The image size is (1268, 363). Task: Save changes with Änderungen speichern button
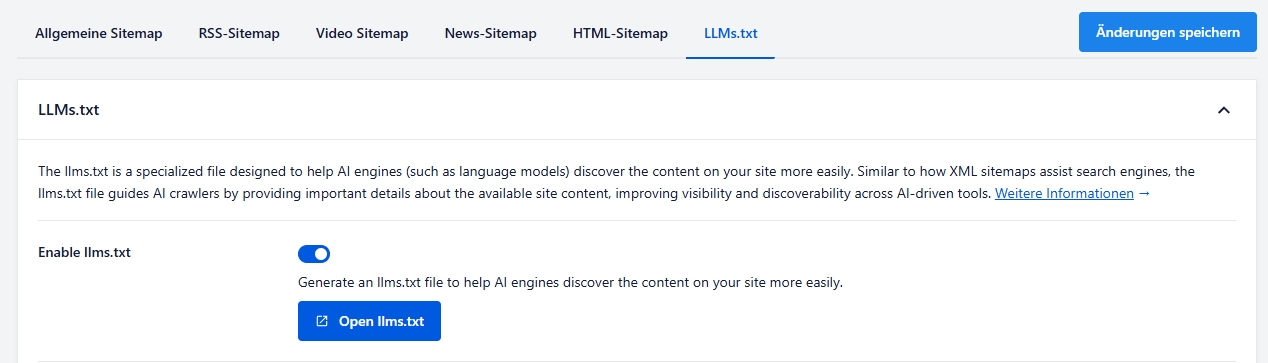pos(1167,32)
